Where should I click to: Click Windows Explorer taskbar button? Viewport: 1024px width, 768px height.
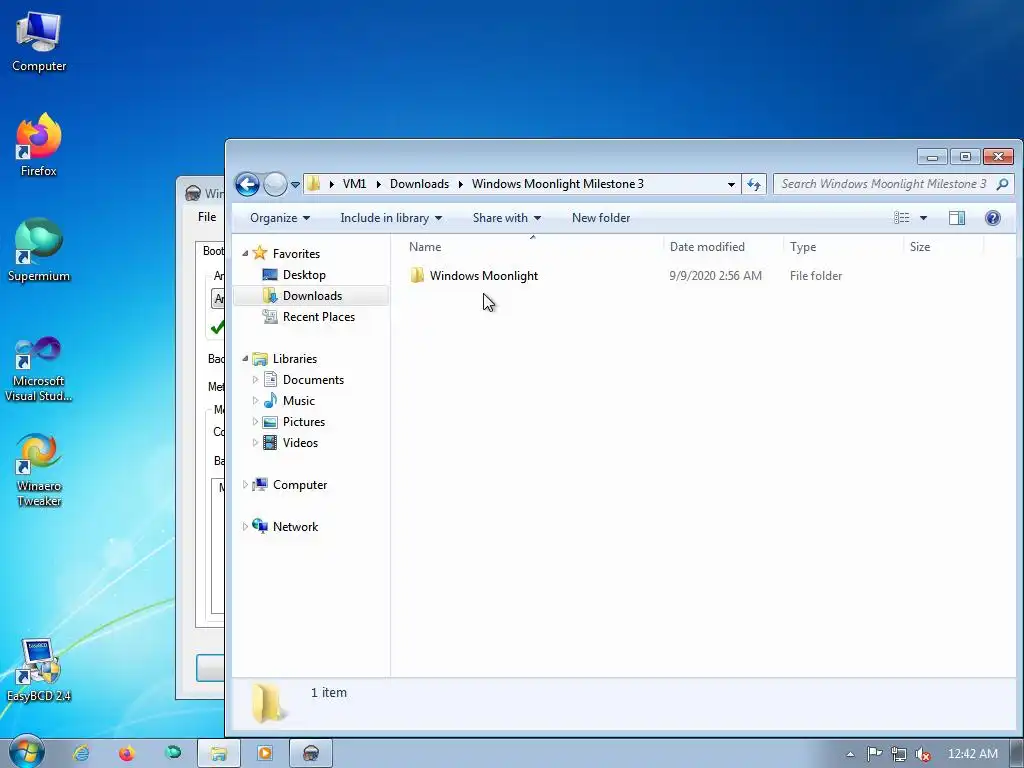click(x=219, y=753)
